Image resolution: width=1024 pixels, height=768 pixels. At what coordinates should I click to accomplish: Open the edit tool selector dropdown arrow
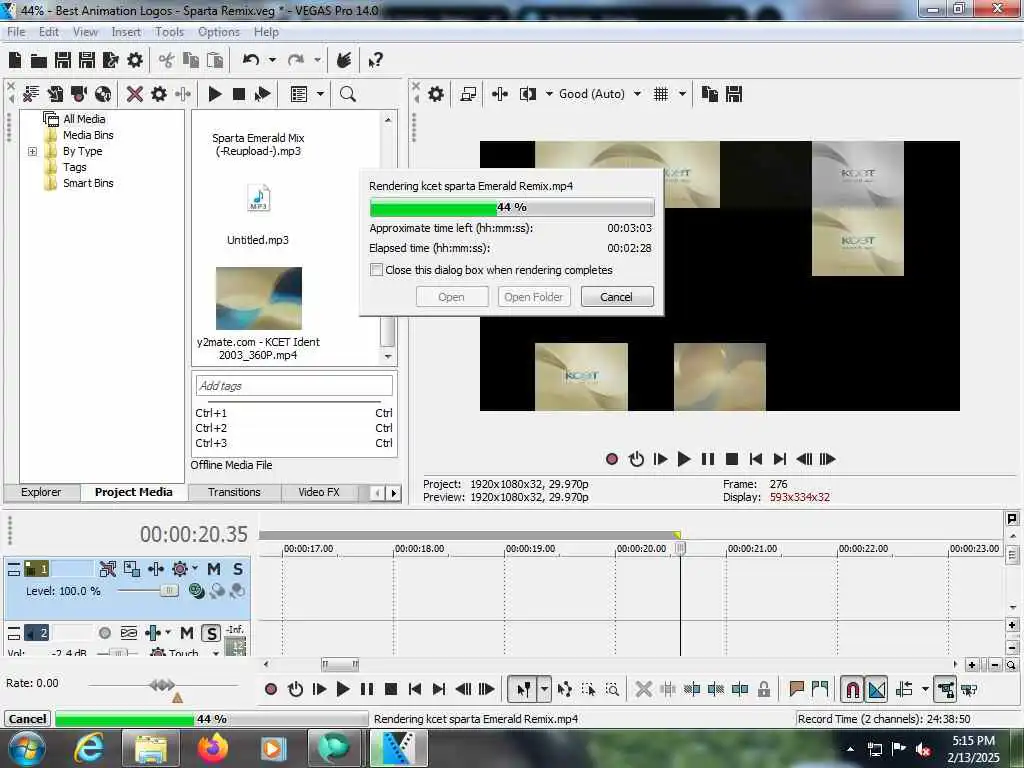point(544,689)
